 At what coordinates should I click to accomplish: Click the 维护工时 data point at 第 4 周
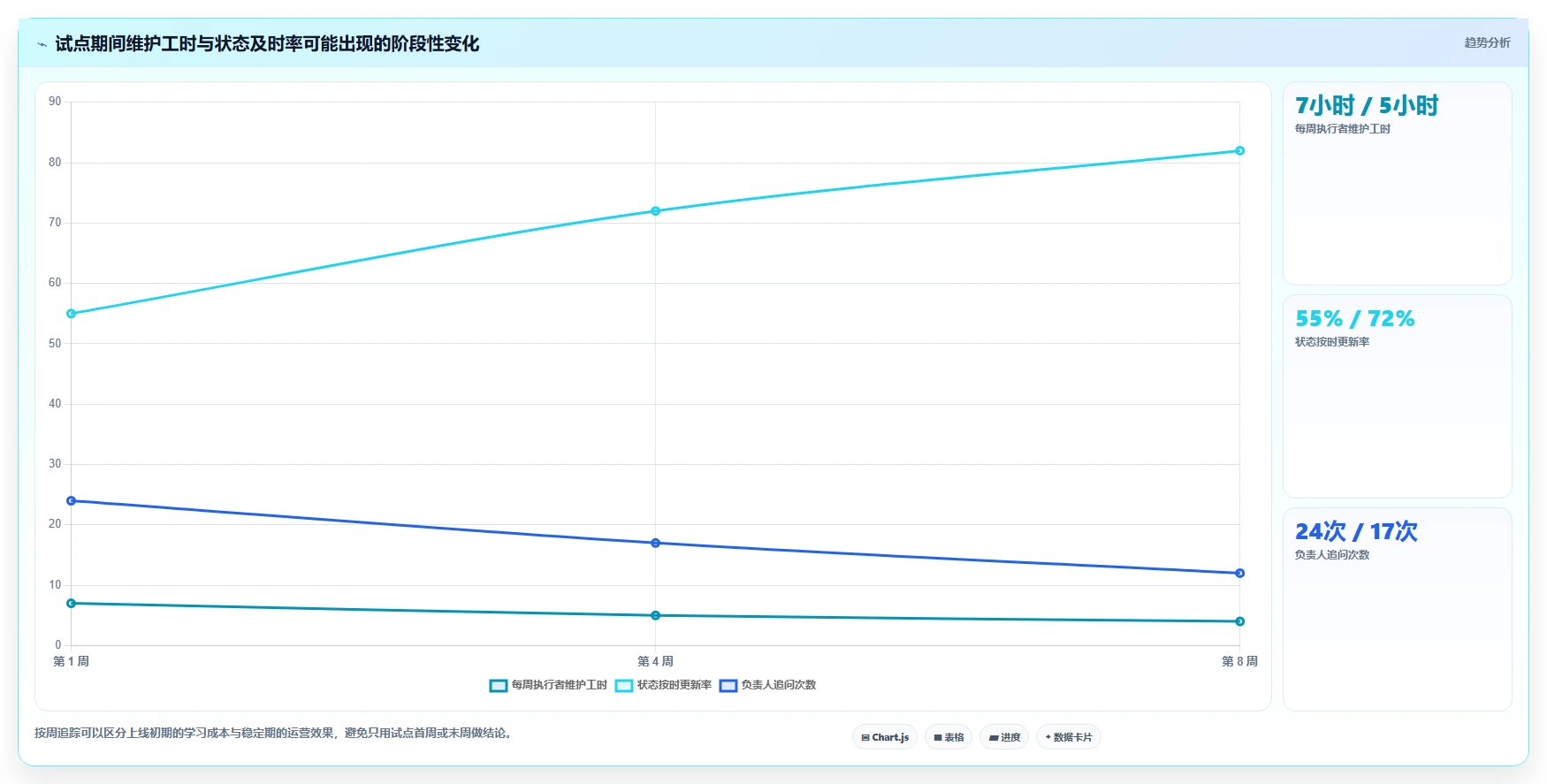point(655,615)
